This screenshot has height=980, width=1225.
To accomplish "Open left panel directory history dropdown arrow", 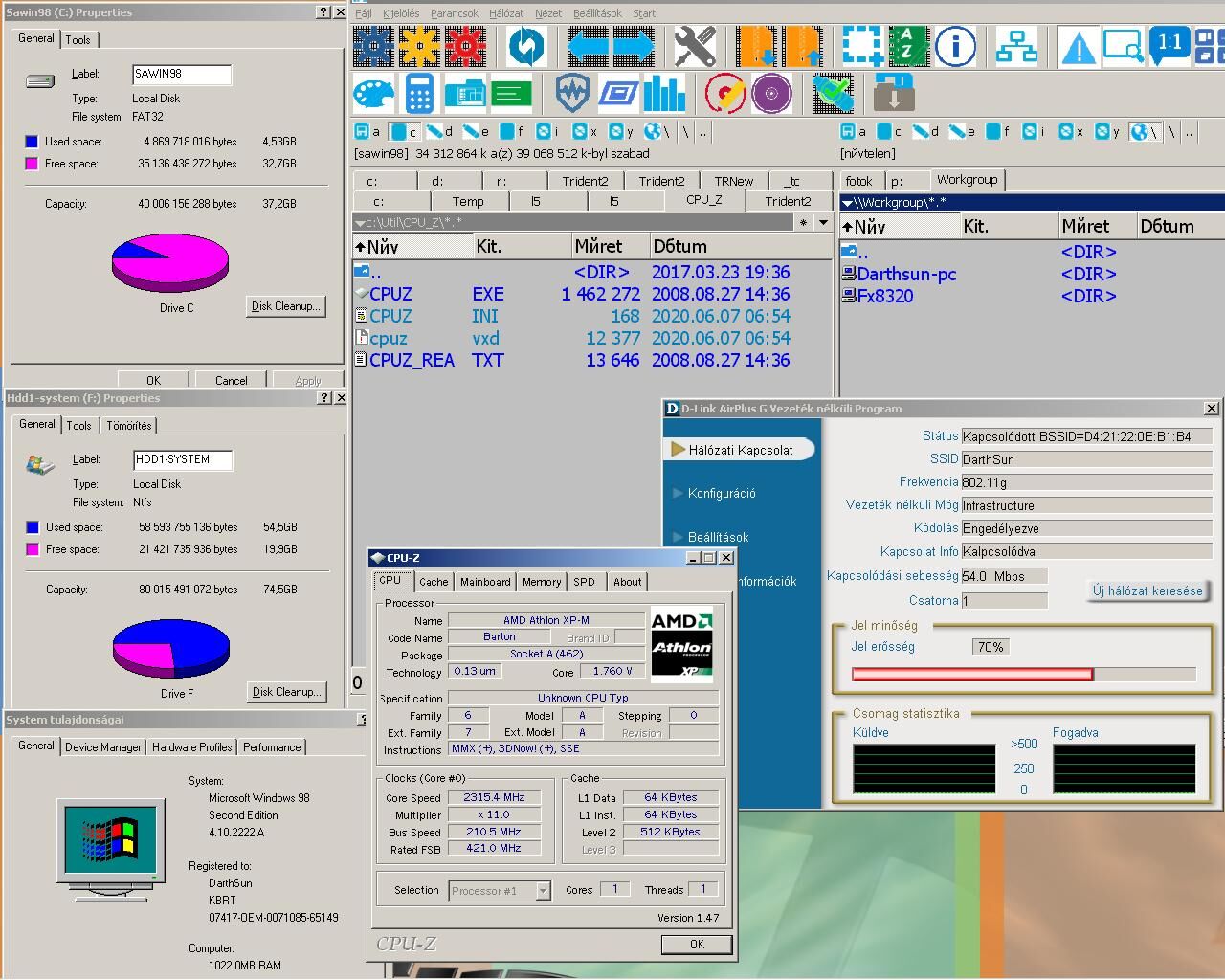I will 823,222.
